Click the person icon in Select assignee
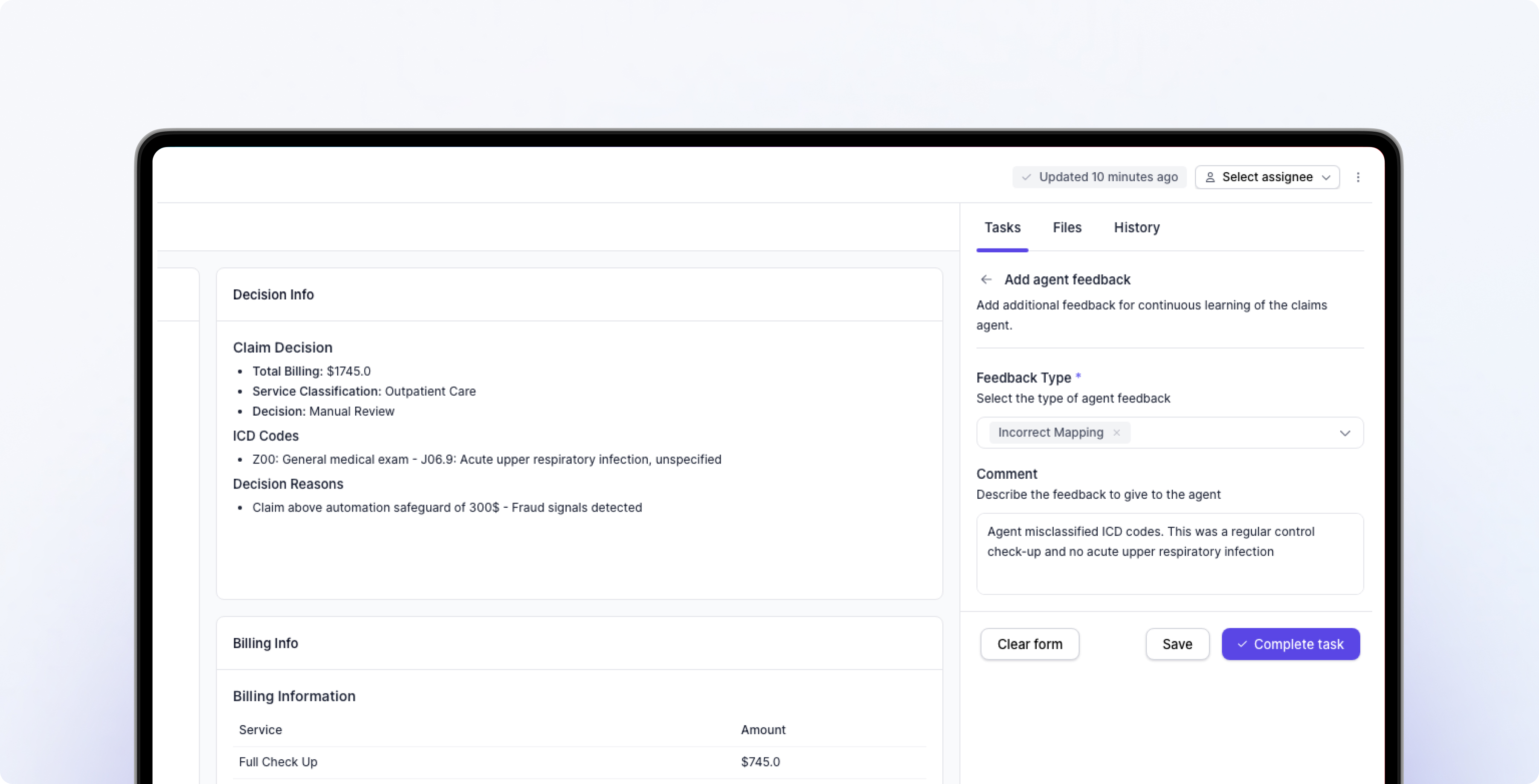The image size is (1539, 784). [1210, 177]
